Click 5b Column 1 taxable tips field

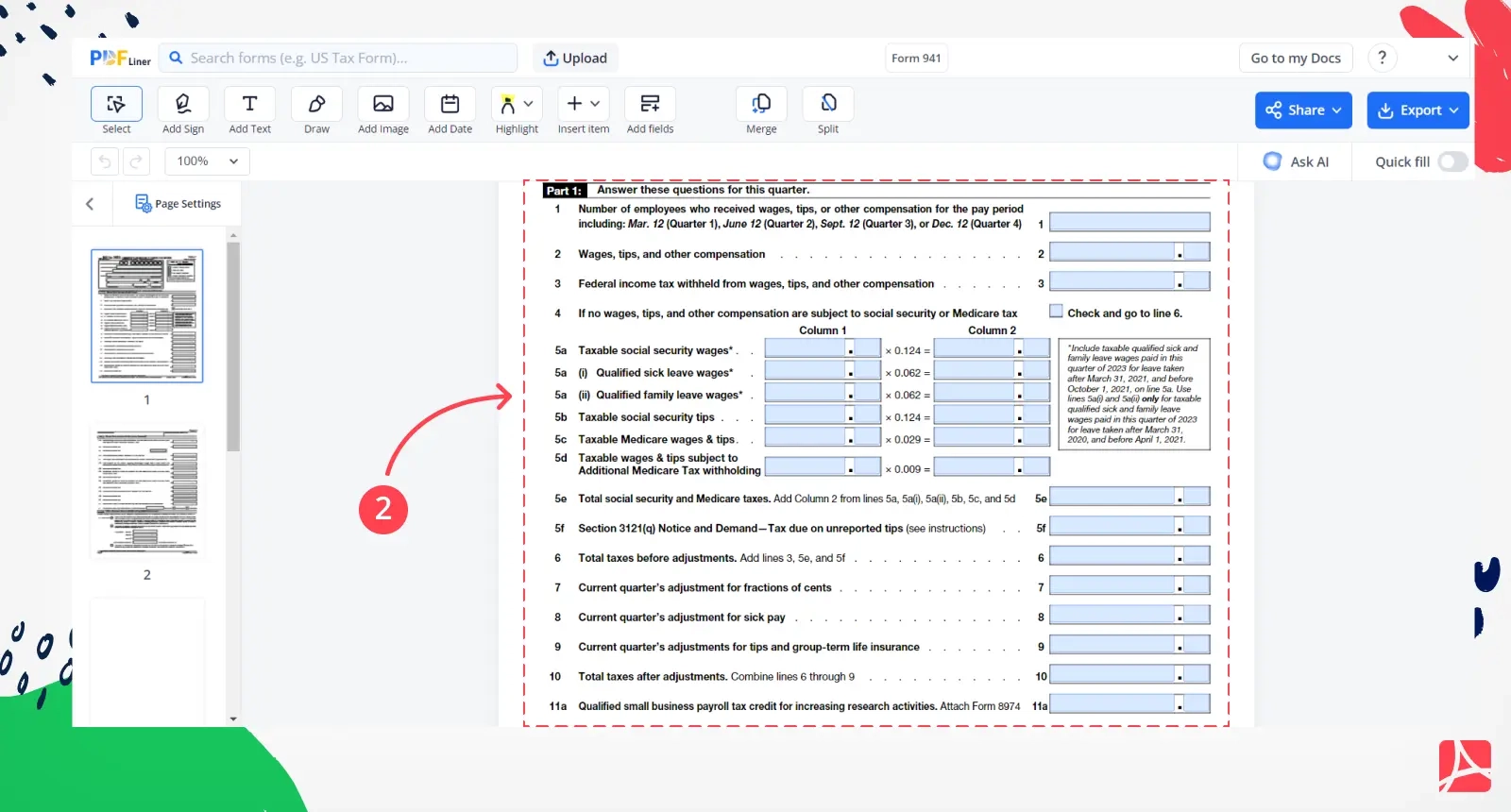click(x=823, y=415)
